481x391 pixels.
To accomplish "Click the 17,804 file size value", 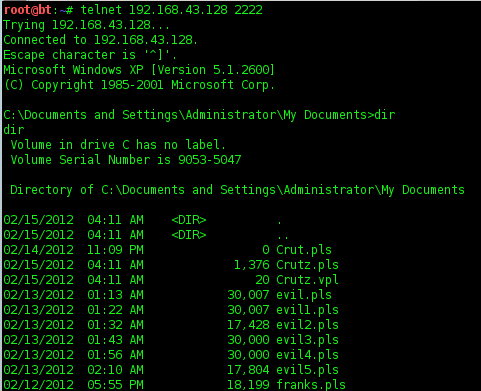I will [x=248, y=370].
